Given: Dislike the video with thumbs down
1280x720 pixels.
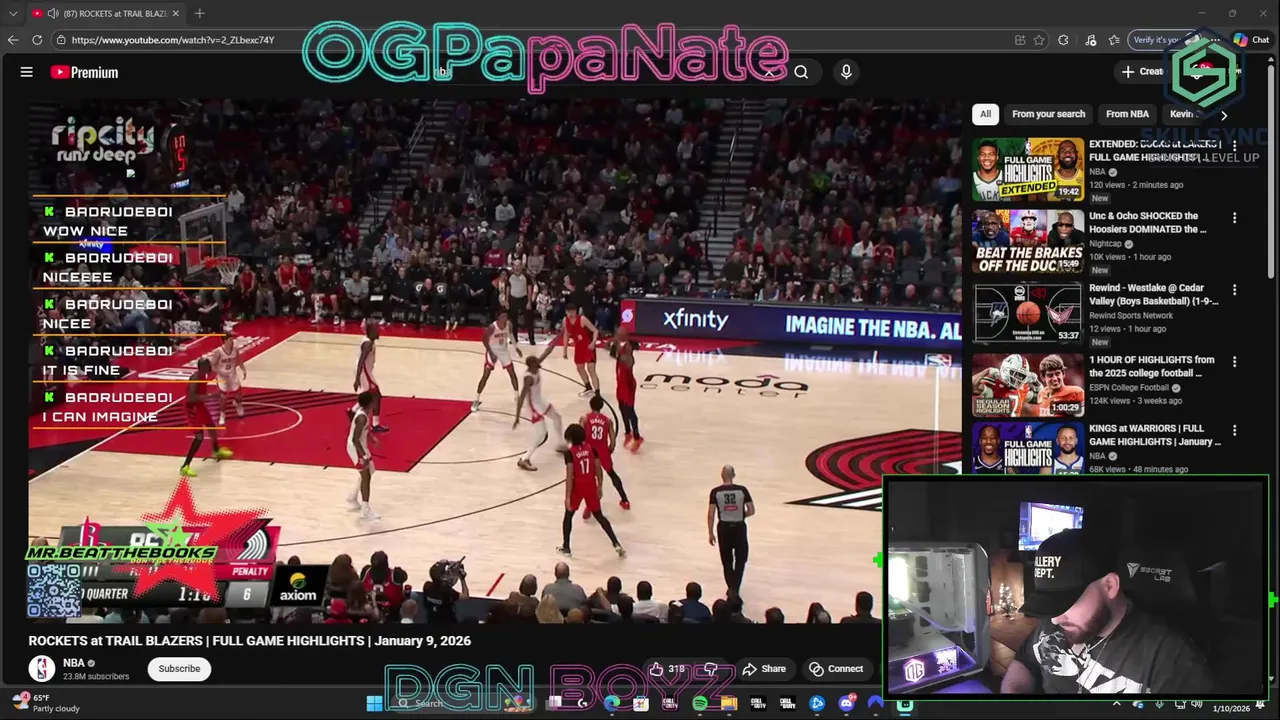Looking at the screenshot, I should tap(711, 669).
